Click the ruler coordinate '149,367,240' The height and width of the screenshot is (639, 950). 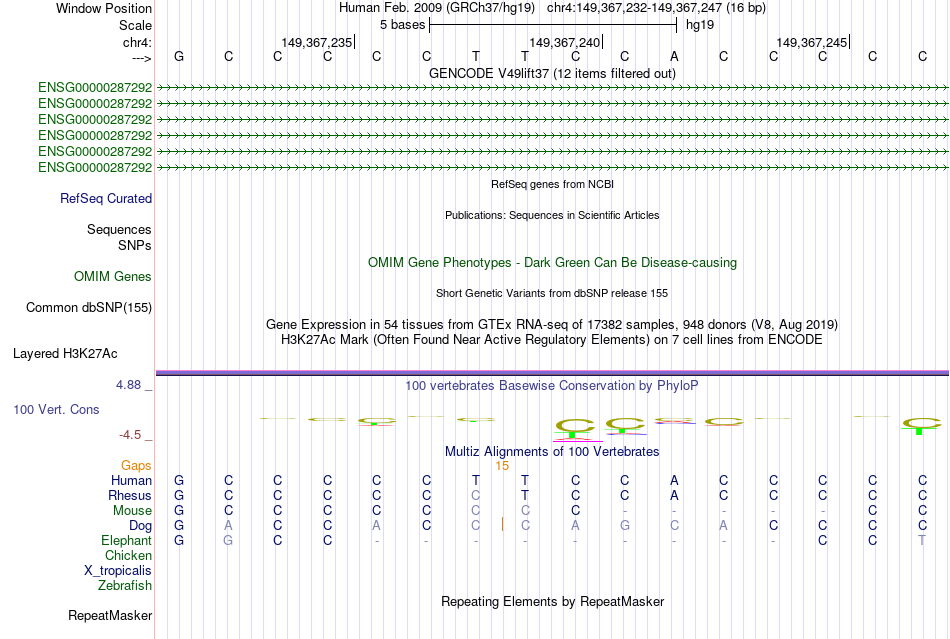(564, 42)
